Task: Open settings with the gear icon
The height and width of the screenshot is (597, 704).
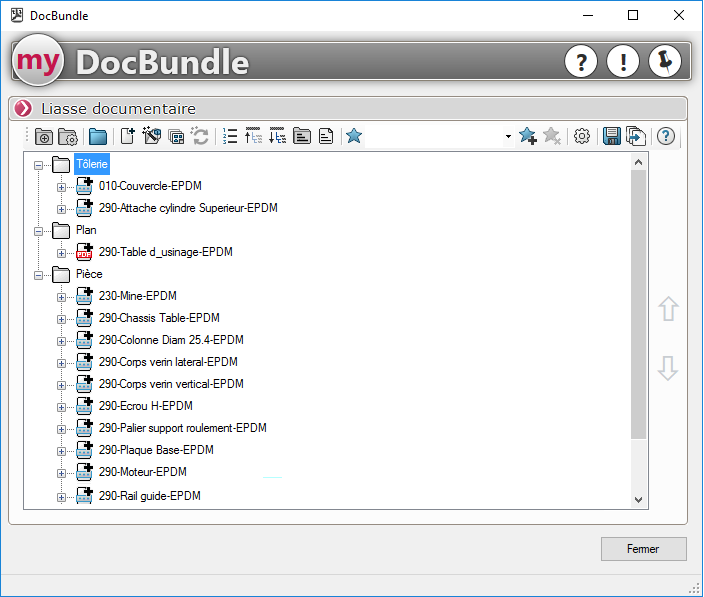Action: pos(582,137)
